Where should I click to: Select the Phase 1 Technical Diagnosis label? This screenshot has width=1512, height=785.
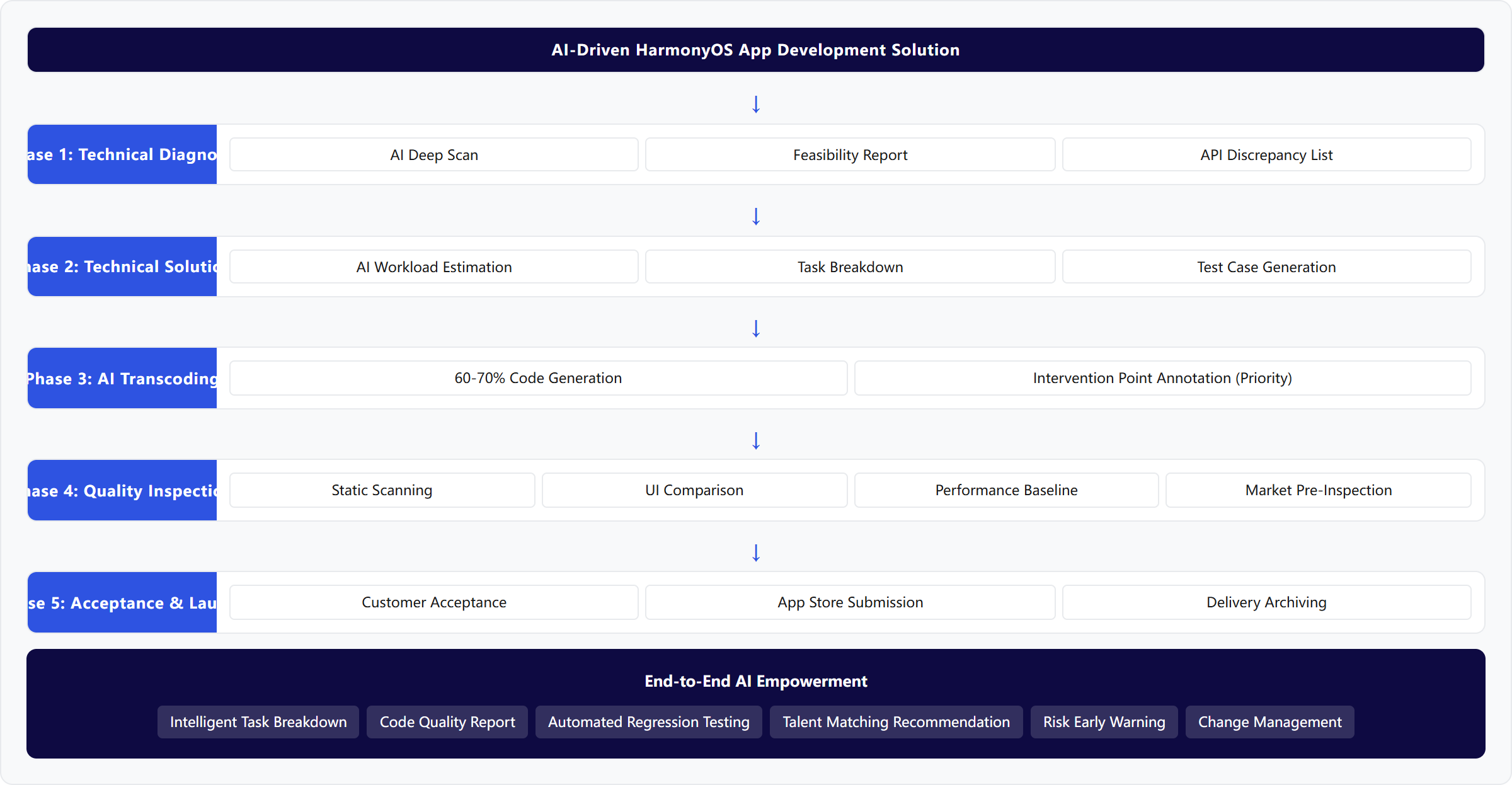pyautogui.click(x=122, y=154)
